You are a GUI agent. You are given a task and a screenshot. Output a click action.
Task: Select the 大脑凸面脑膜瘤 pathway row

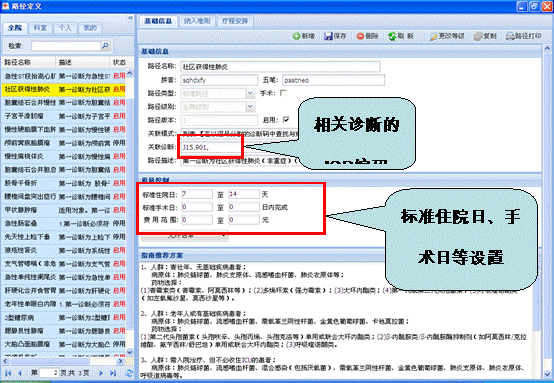(64, 344)
